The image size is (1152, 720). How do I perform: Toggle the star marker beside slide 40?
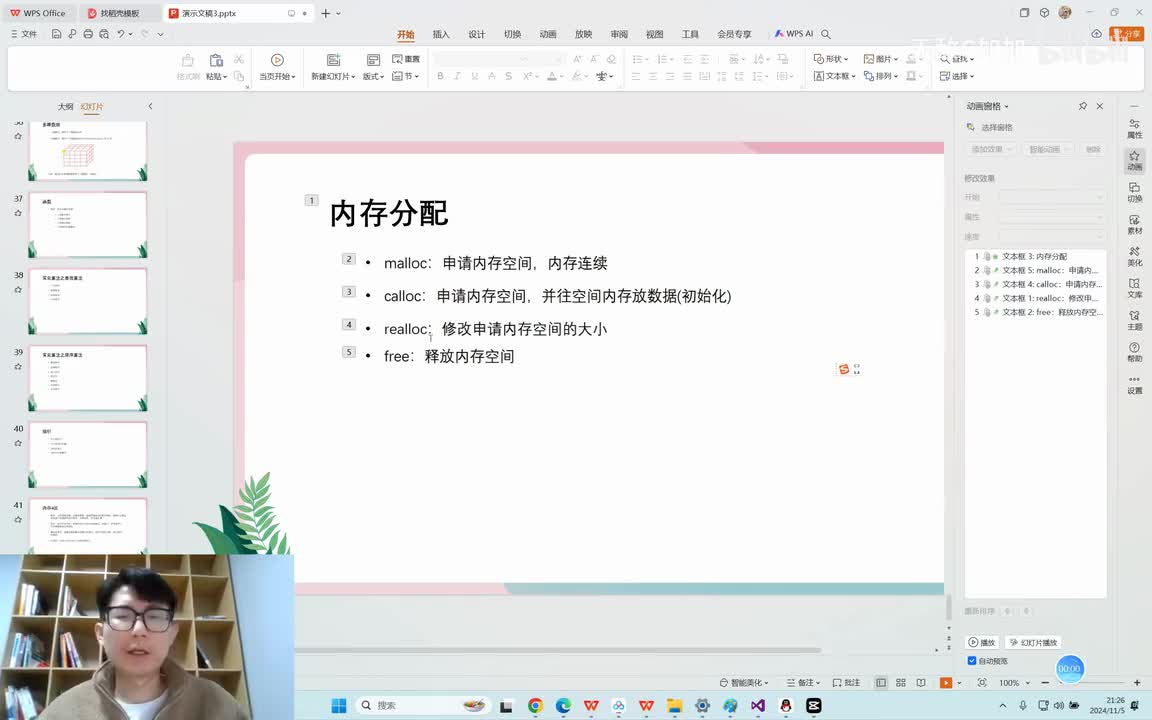18,443
